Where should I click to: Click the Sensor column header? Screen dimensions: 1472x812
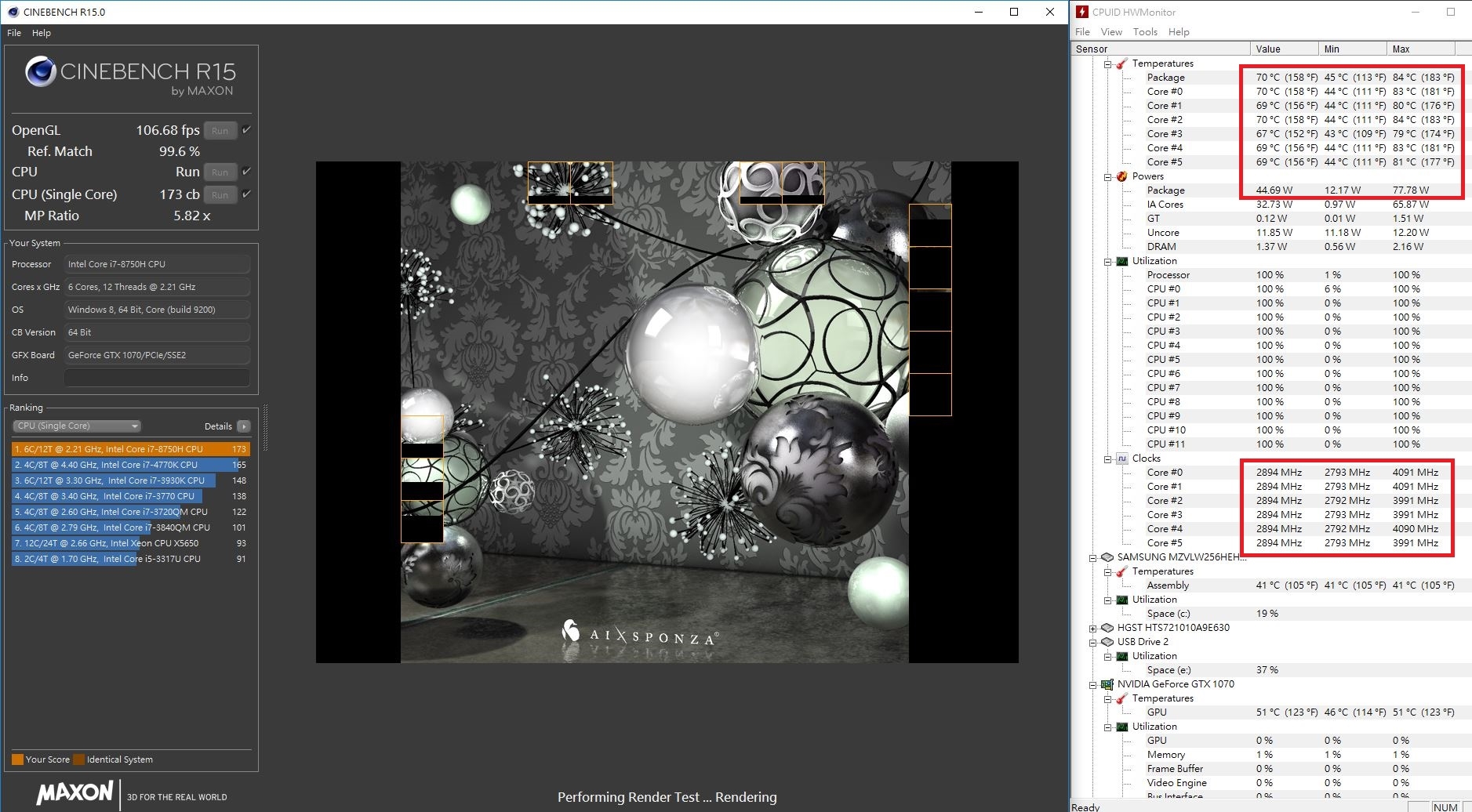1160,49
